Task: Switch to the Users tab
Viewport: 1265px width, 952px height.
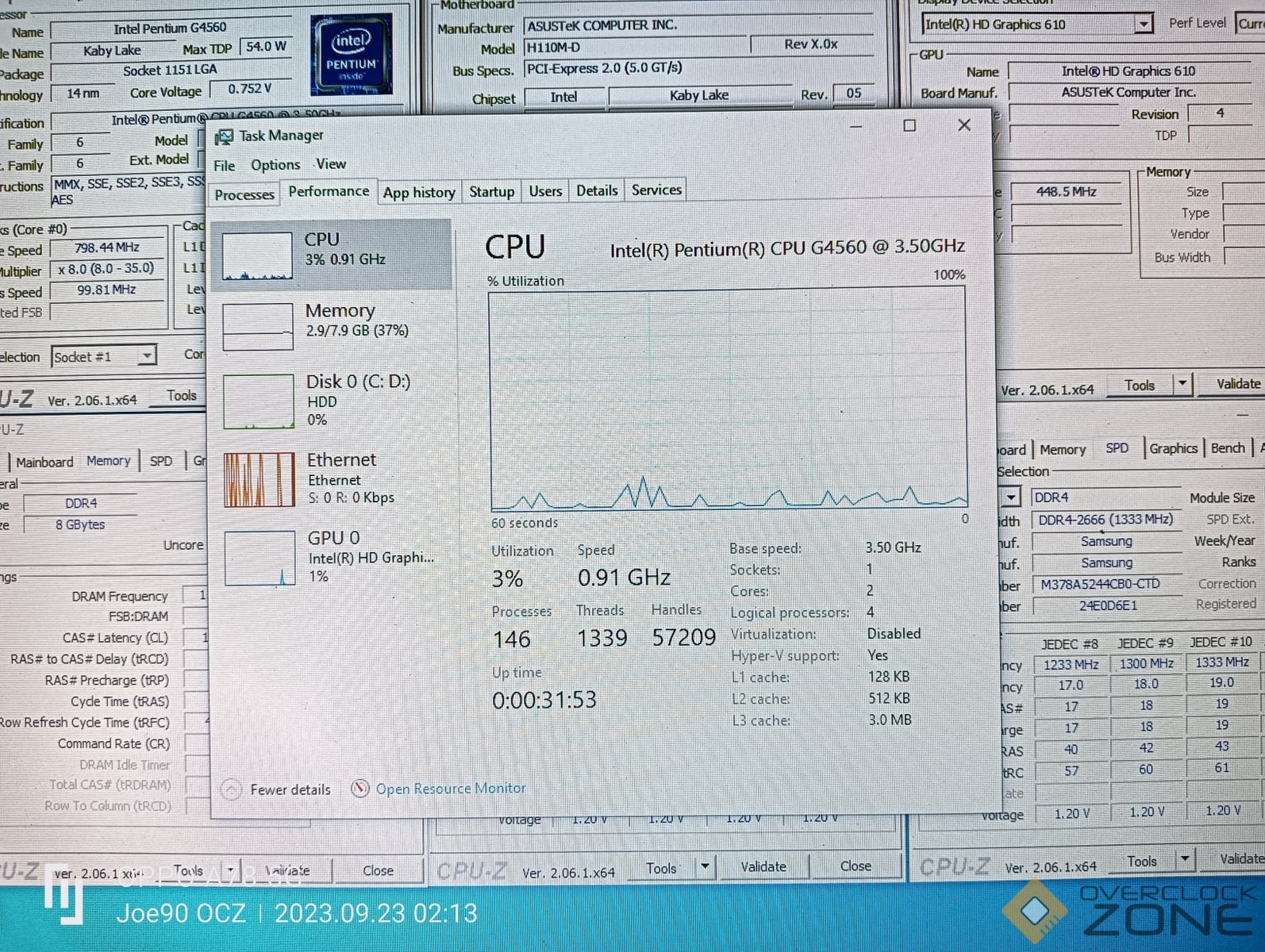Action: pyautogui.click(x=545, y=191)
